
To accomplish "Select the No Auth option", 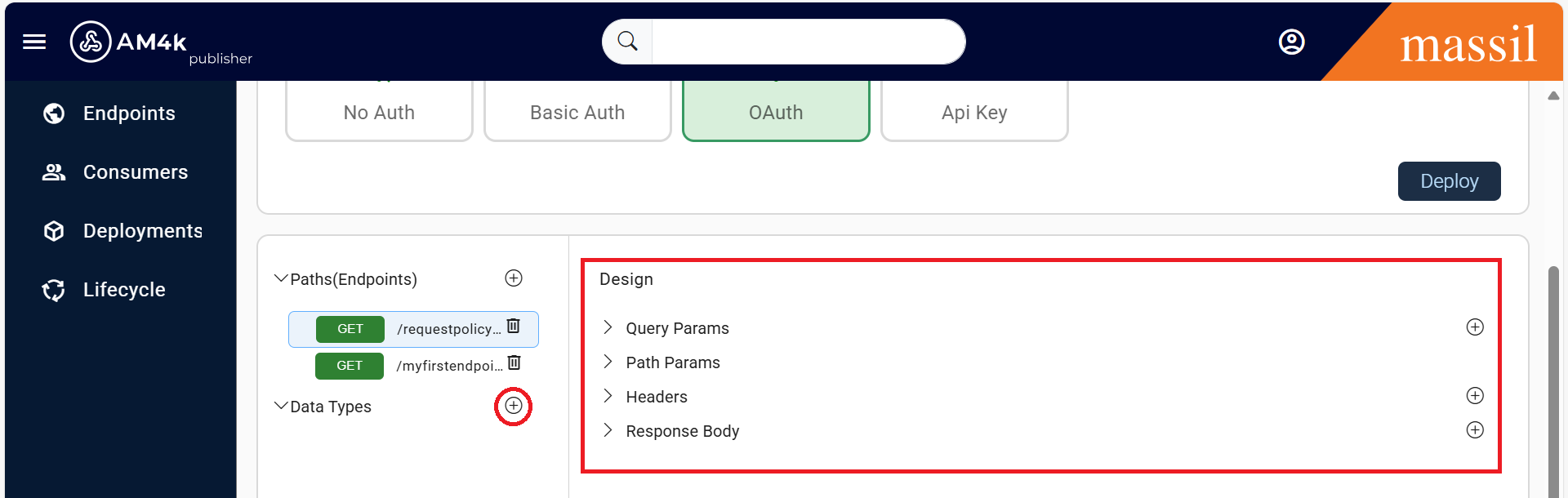I will point(379,113).
